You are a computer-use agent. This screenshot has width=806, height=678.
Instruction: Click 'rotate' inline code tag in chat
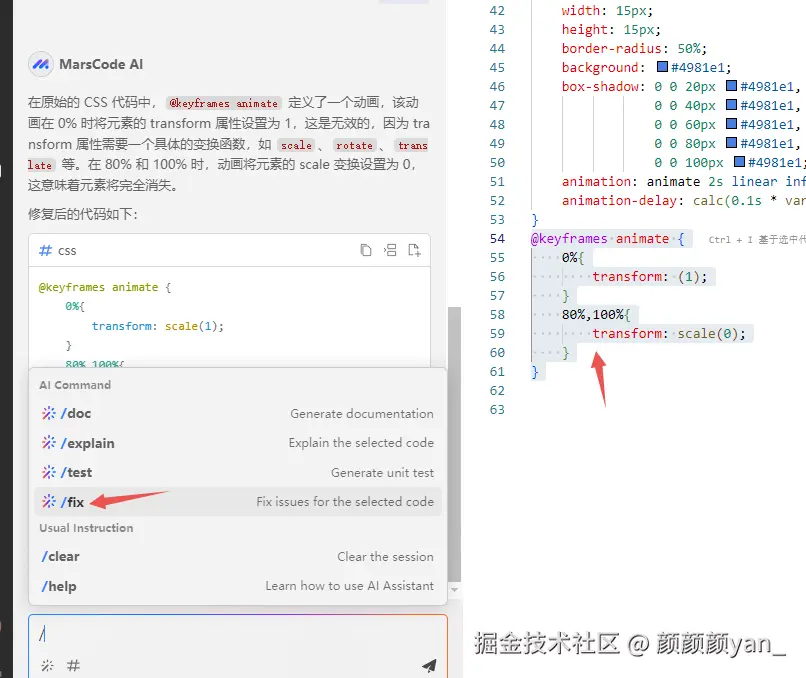point(354,145)
